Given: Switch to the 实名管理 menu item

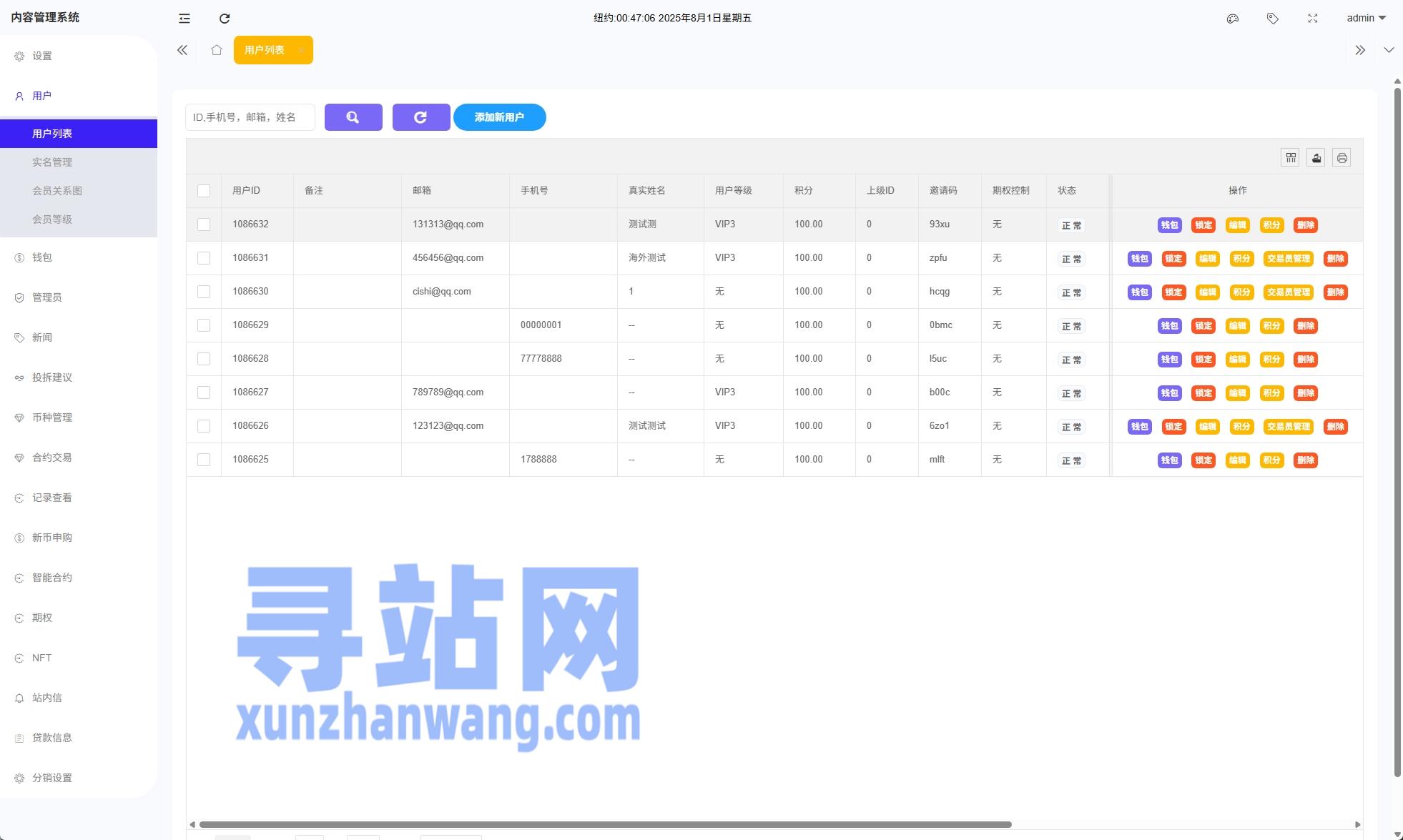Looking at the screenshot, I should (x=52, y=162).
